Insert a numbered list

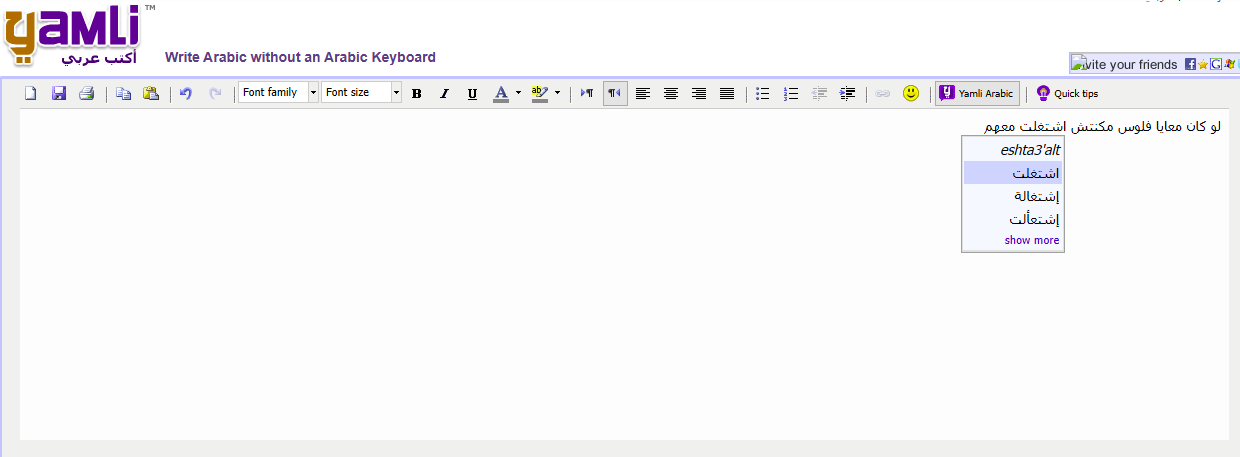tap(791, 93)
